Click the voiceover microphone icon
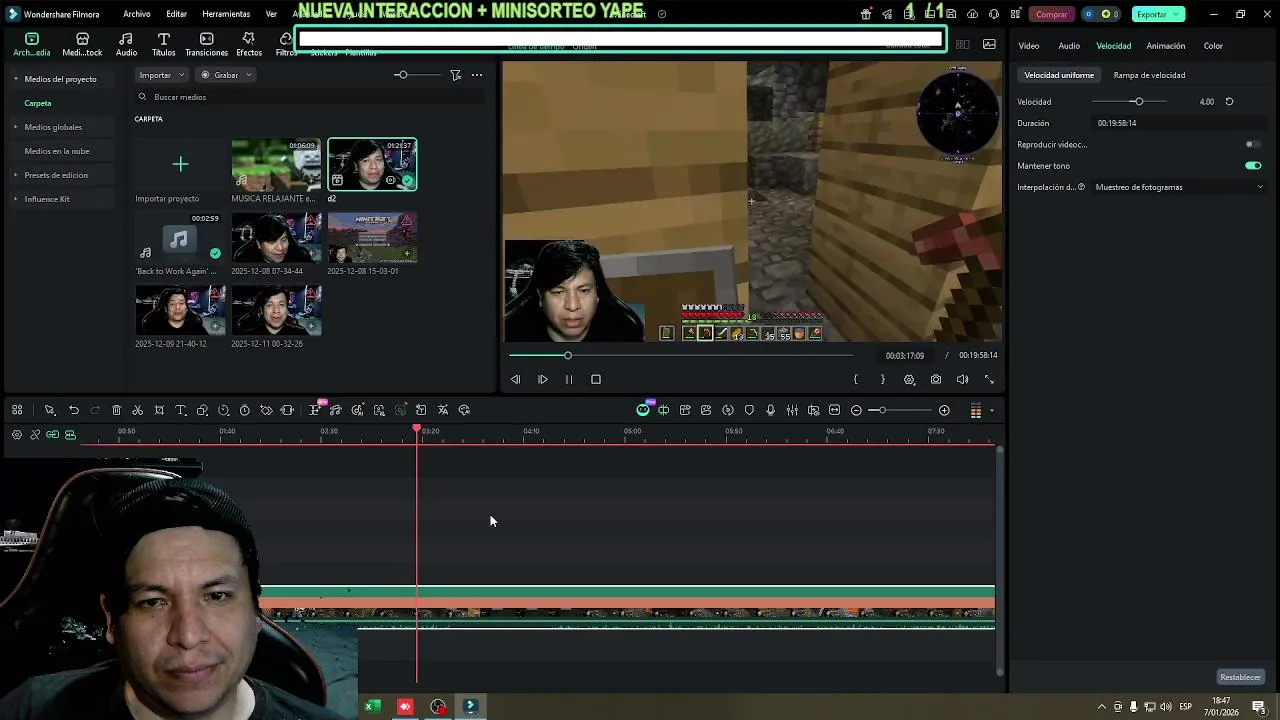This screenshot has height=720, width=1280. point(770,410)
